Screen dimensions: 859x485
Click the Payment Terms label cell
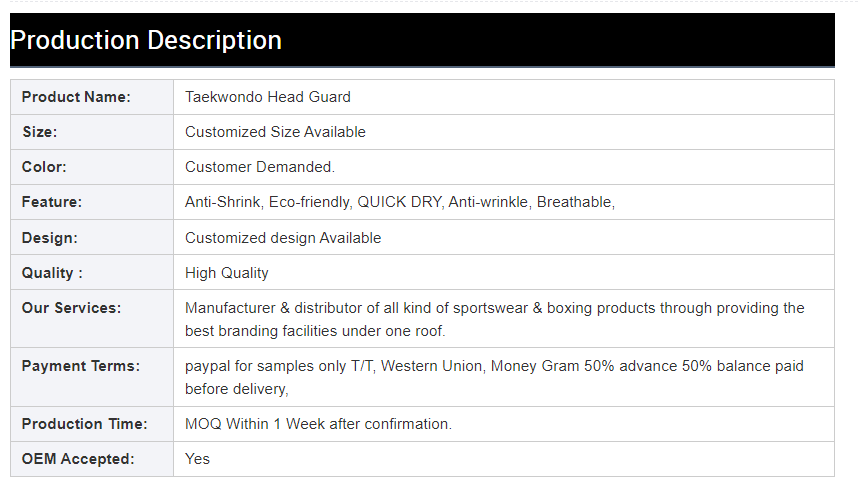tap(81, 366)
